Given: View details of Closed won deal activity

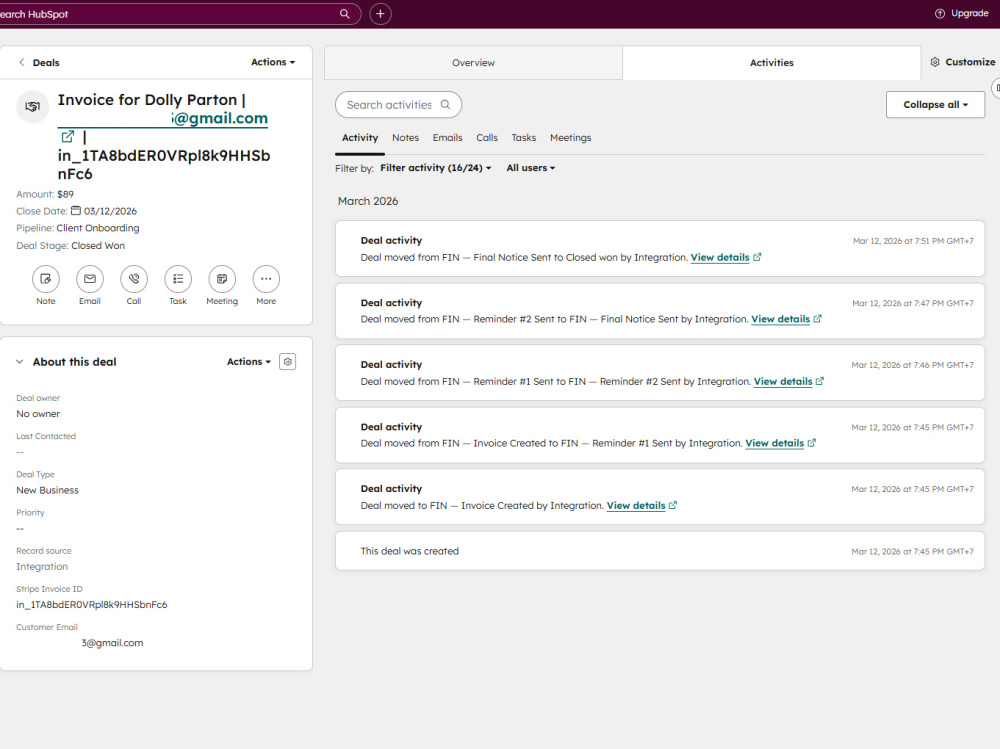Looking at the screenshot, I should pyautogui.click(x=720, y=257).
